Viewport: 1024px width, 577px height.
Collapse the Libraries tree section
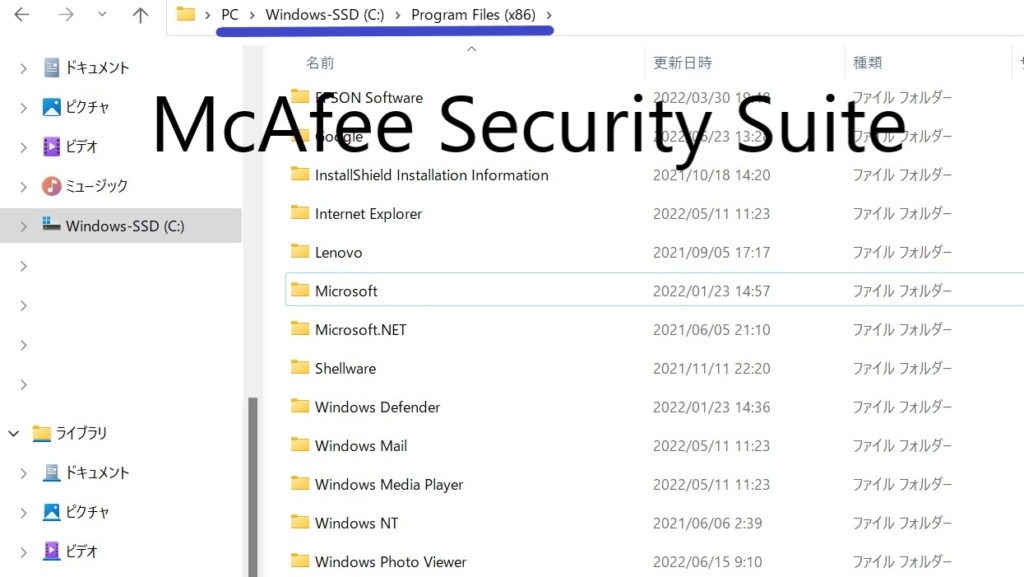(x=14, y=433)
